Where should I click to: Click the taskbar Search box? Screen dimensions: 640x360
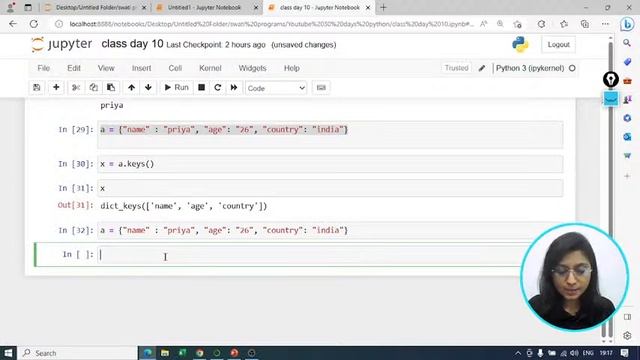[x=78, y=353]
